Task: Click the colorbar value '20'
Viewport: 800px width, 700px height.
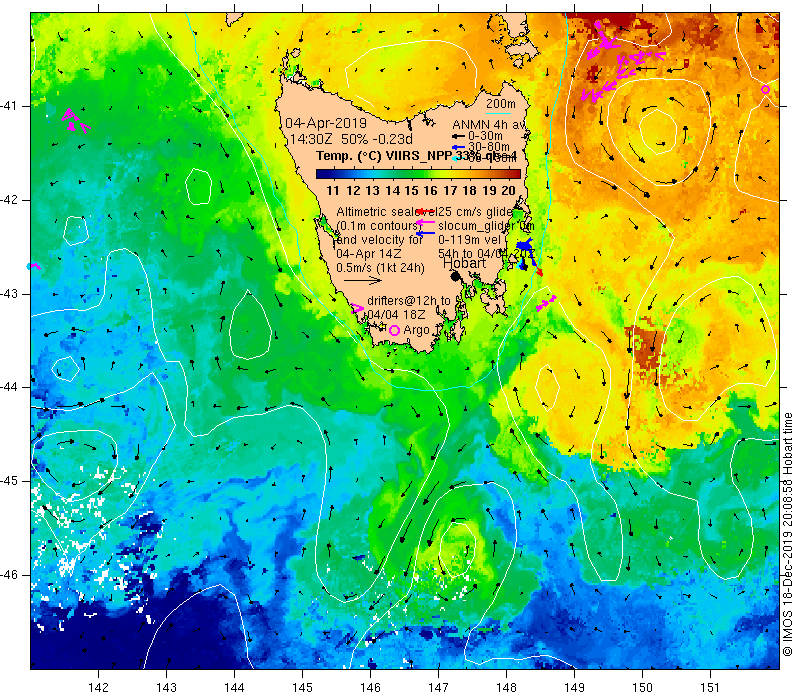Action: coord(509,191)
